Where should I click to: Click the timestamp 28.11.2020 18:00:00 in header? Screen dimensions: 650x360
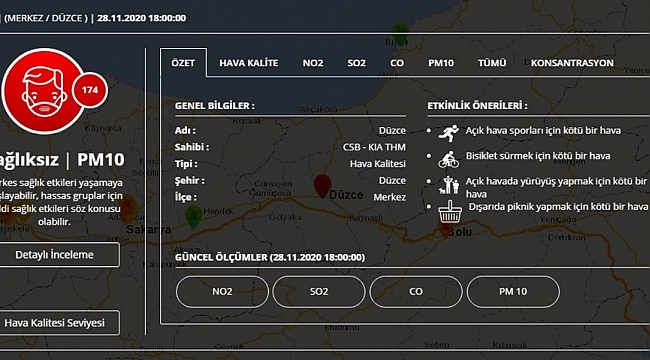tap(142, 18)
